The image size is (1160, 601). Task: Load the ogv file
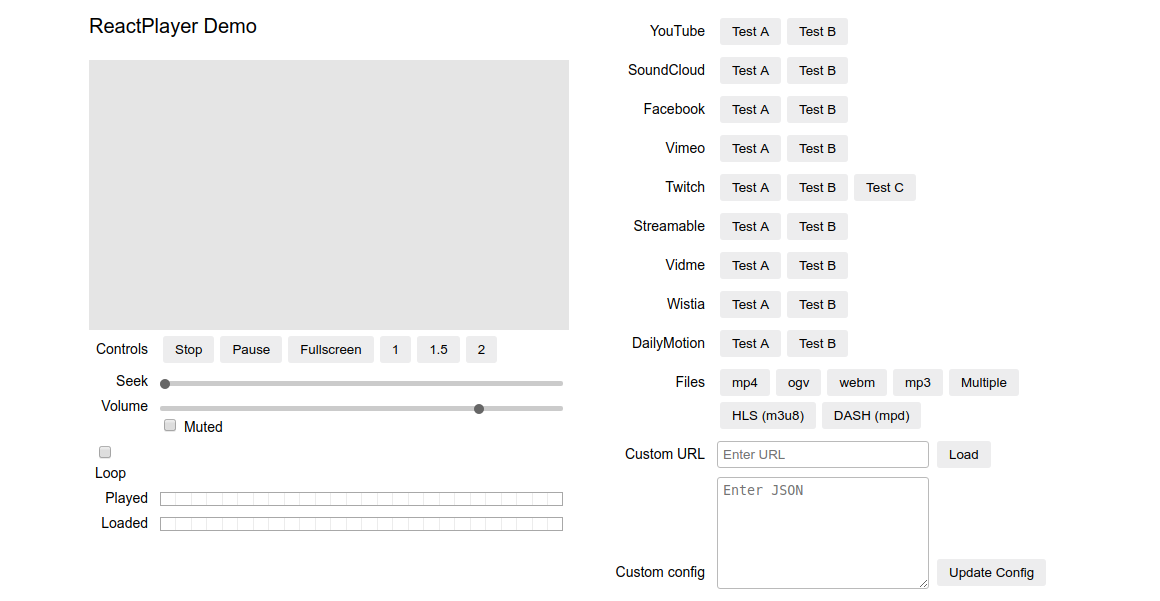coord(798,383)
